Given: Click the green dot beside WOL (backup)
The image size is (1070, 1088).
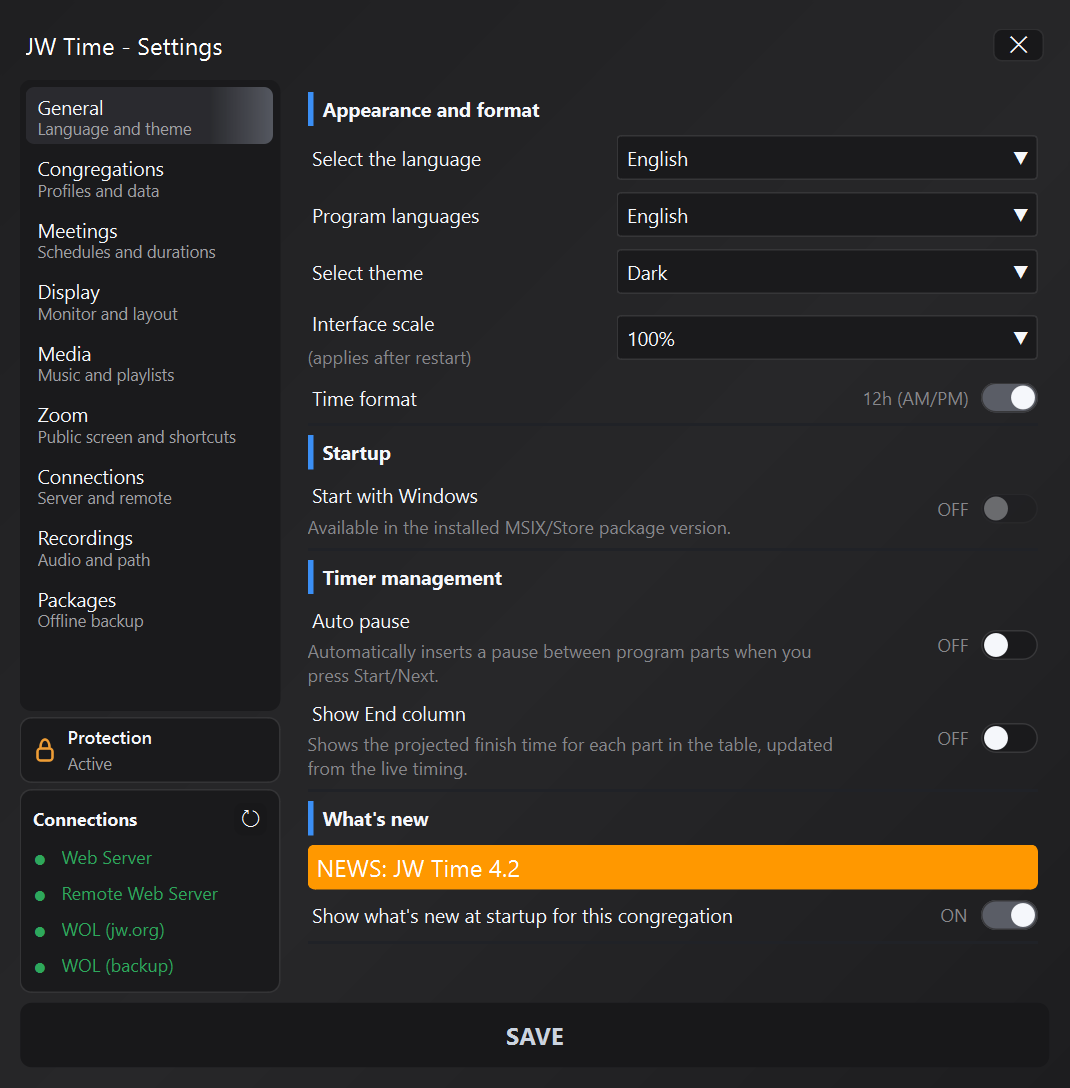Looking at the screenshot, I should click(40, 967).
